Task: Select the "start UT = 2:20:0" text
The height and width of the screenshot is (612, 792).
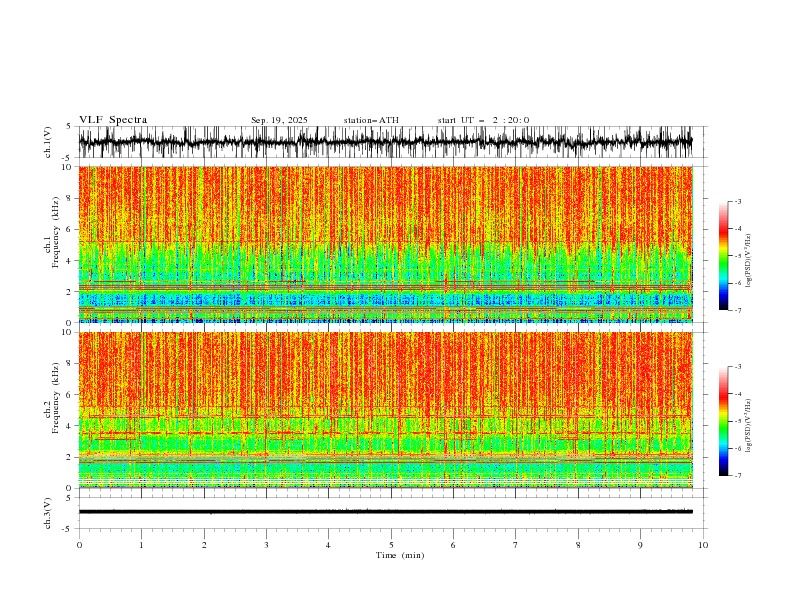Action: (483, 120)
